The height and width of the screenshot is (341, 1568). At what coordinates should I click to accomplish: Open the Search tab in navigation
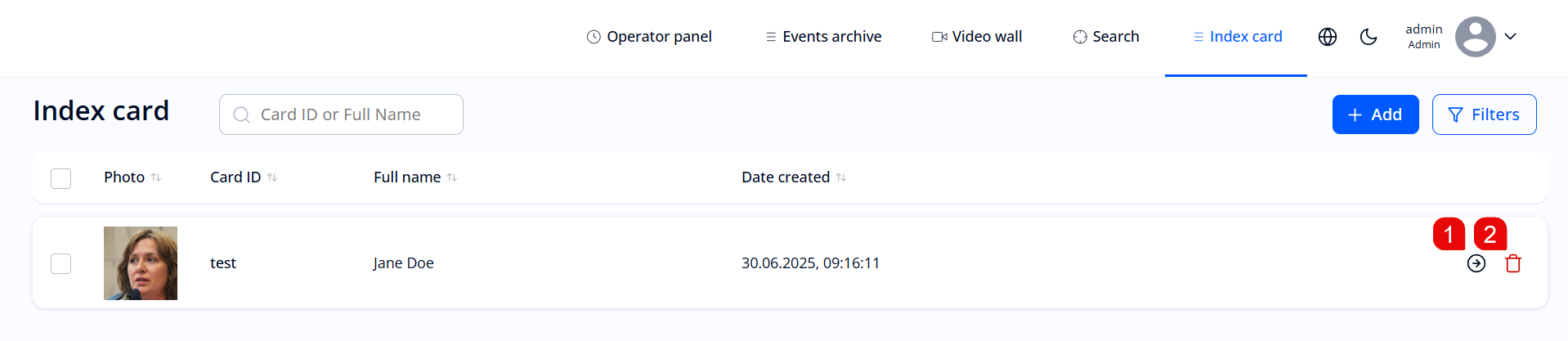click(1106, 37)
